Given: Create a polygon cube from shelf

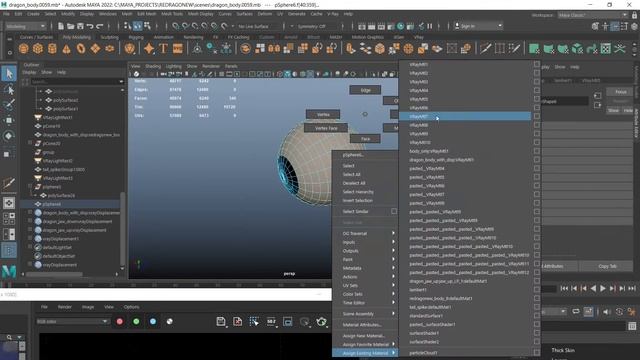Looking at the screenshot, I should (38, 49).
